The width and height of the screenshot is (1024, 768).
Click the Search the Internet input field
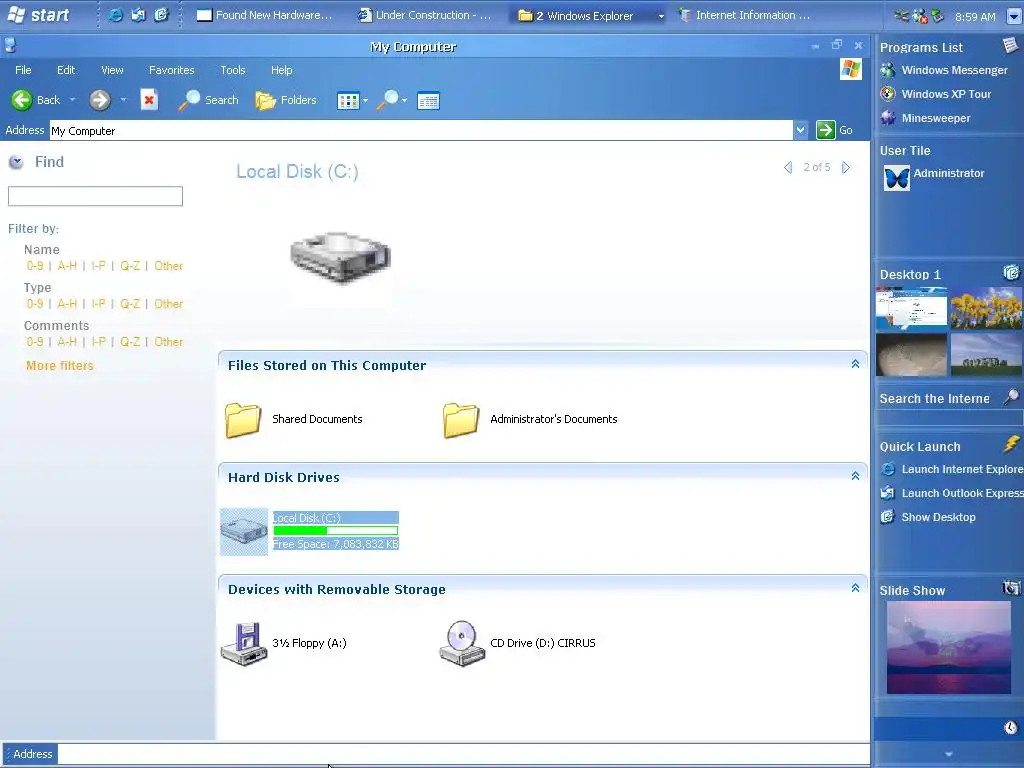(x=948, y=417)
